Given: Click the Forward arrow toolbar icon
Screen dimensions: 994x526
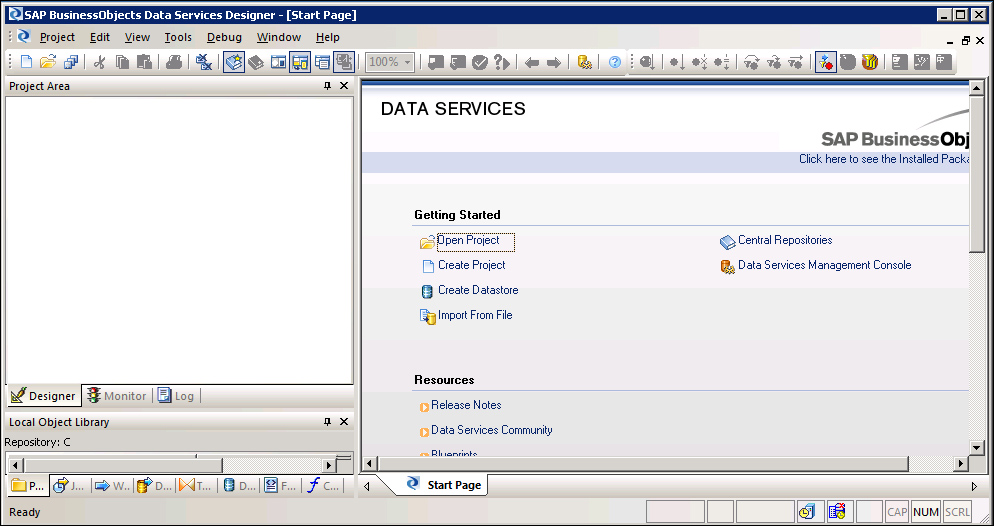Looking at the screenshot, I should 553,62.
